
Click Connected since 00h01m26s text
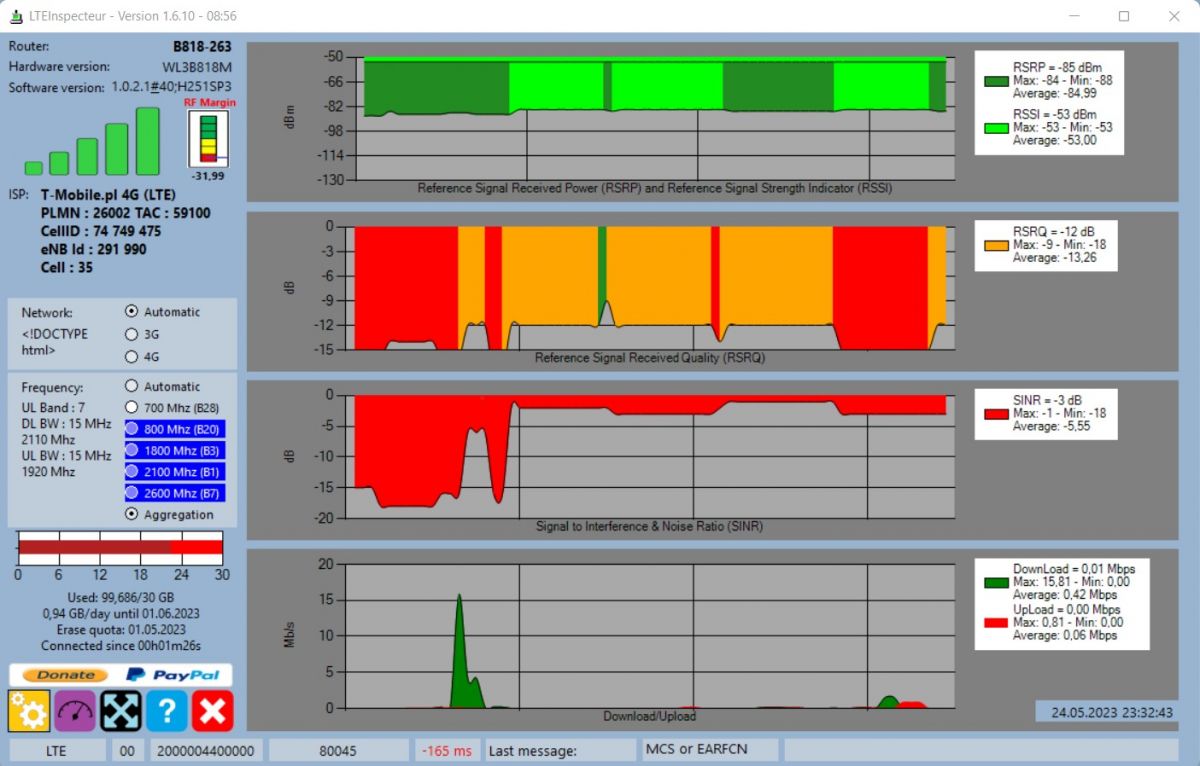(120, 646)
